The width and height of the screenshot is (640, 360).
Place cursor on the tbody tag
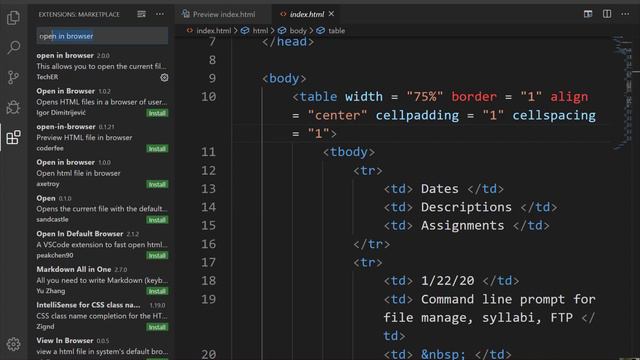pos(349,152)
